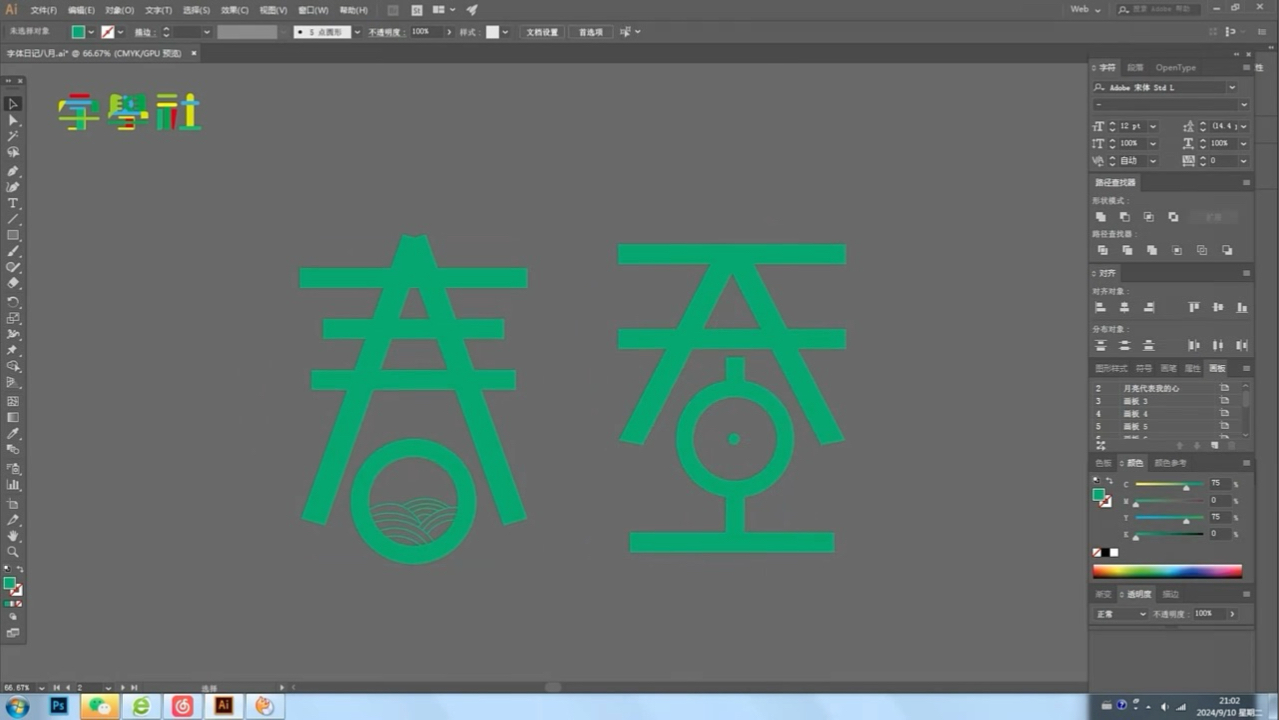Open the 窗口(W) menu
This screenshot has height=720, width=1279.
(x=314, y=10)
